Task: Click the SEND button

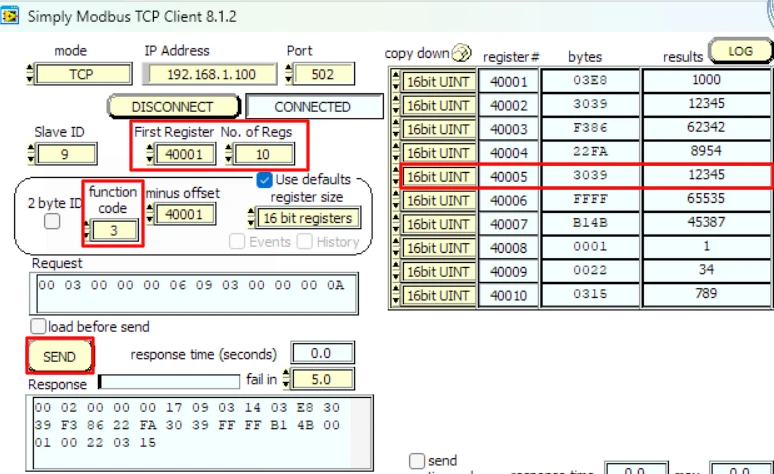Action: (60, 356)
